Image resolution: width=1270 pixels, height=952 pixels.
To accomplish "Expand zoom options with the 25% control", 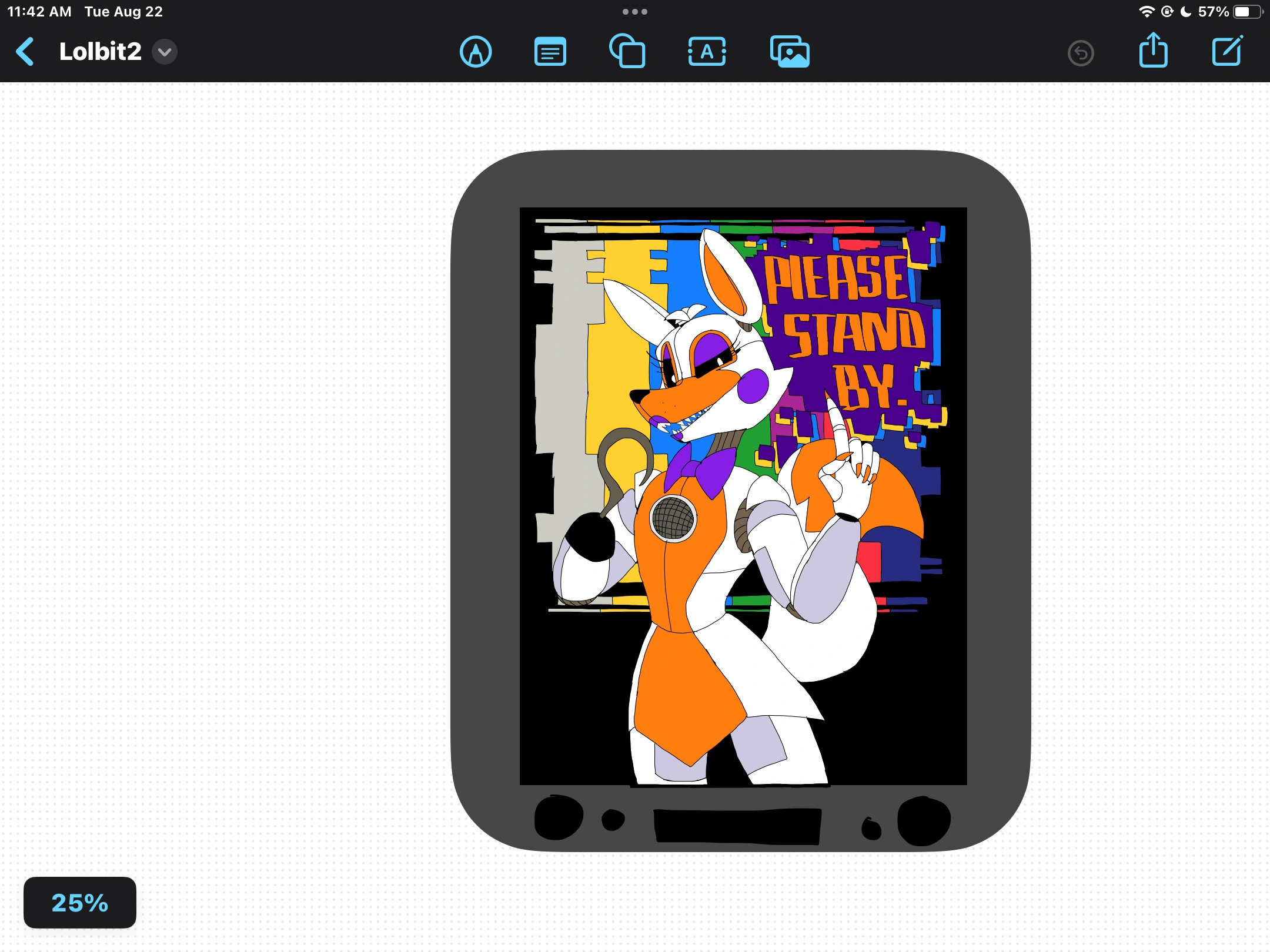I will pyautogui.click(x=79, y=903).
